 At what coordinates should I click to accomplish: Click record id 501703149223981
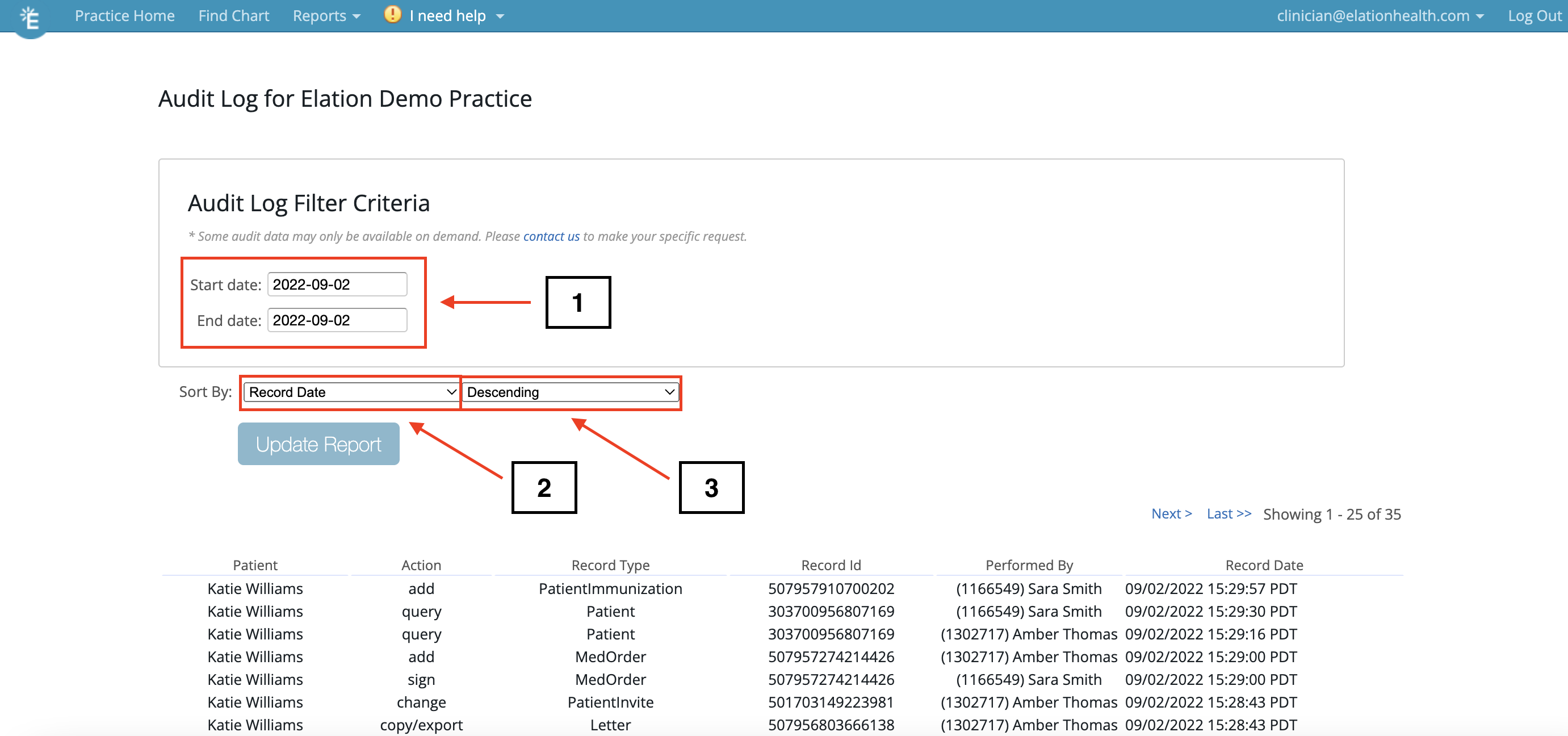pos(831,702)
